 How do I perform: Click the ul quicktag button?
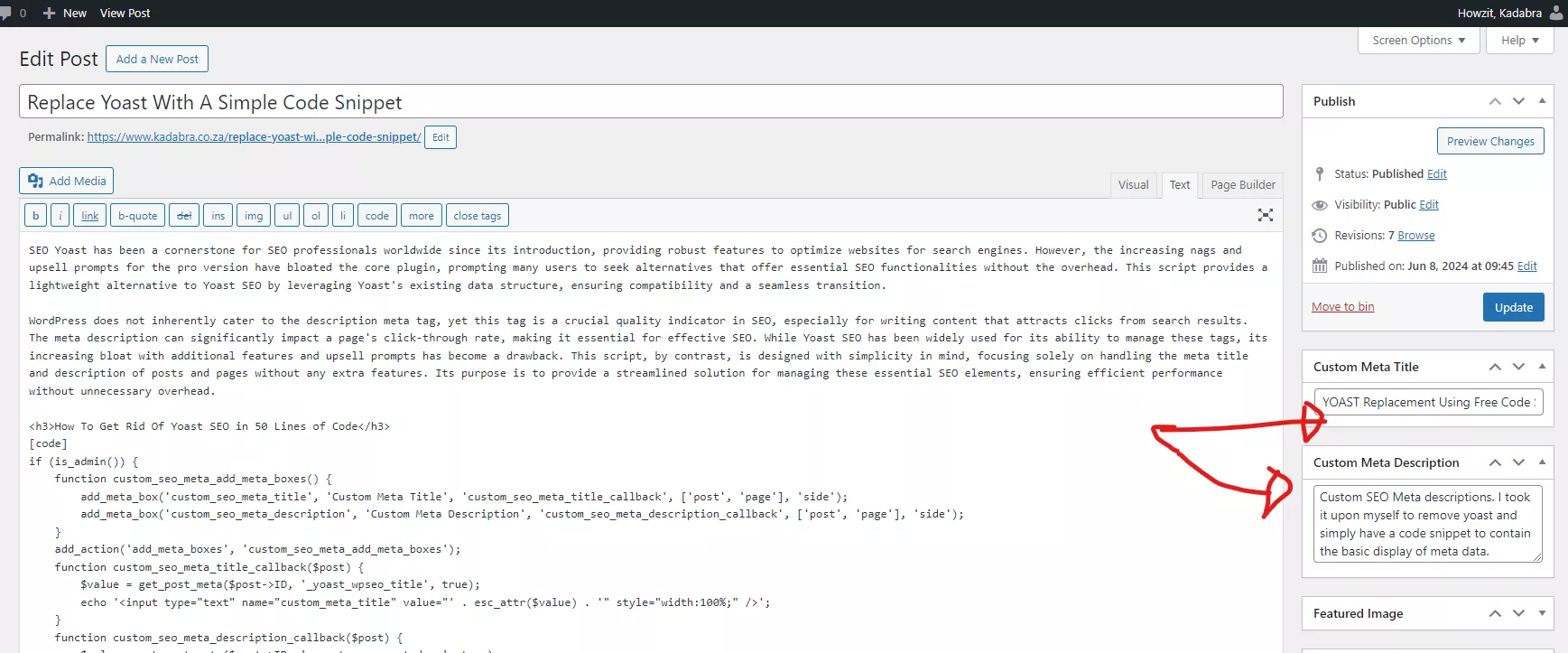coord(287,216)
